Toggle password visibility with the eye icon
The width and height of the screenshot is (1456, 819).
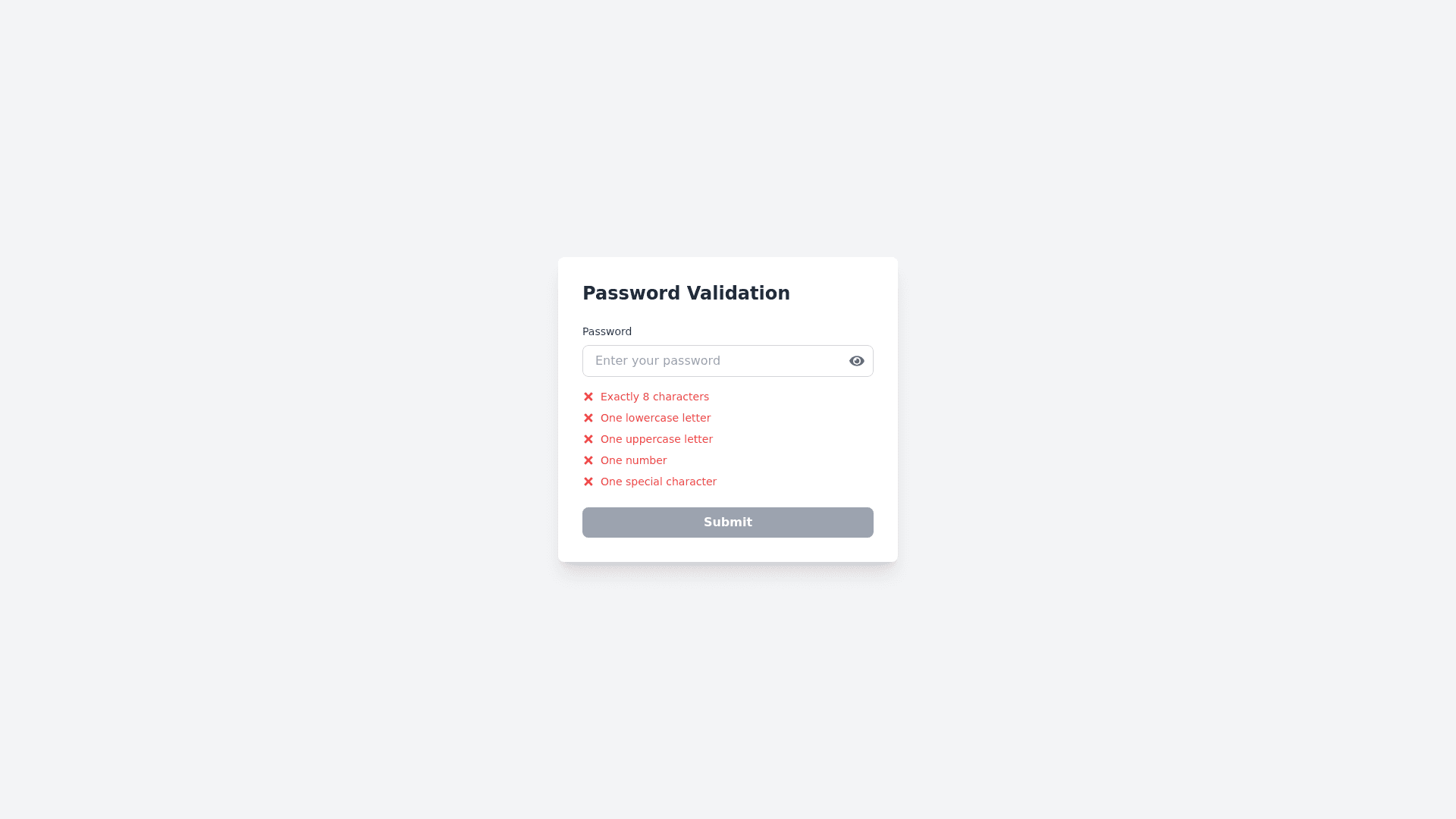pos(856,360)
